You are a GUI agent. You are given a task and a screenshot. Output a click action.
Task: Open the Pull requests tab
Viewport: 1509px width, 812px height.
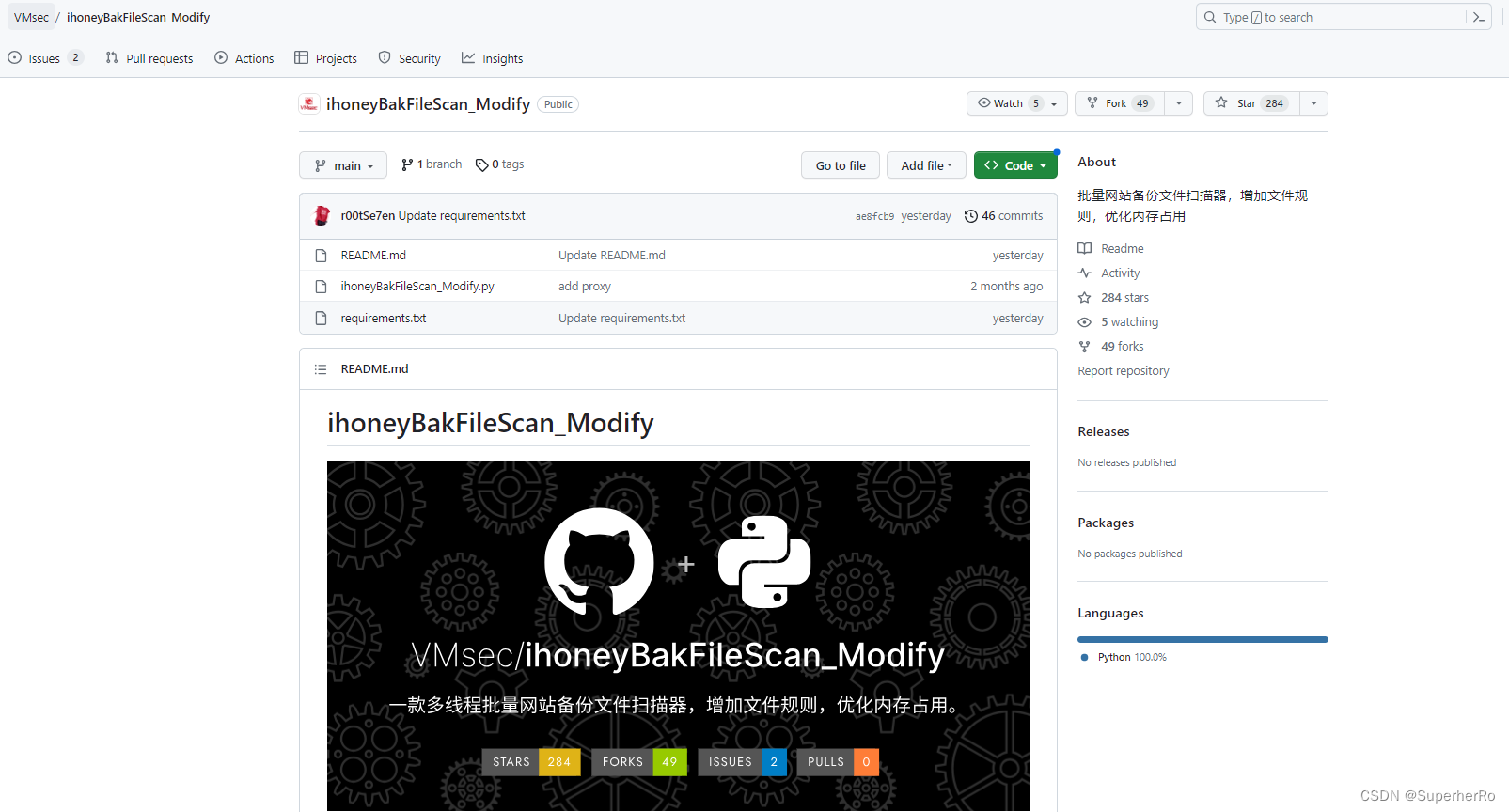click(x=149, y=58)
